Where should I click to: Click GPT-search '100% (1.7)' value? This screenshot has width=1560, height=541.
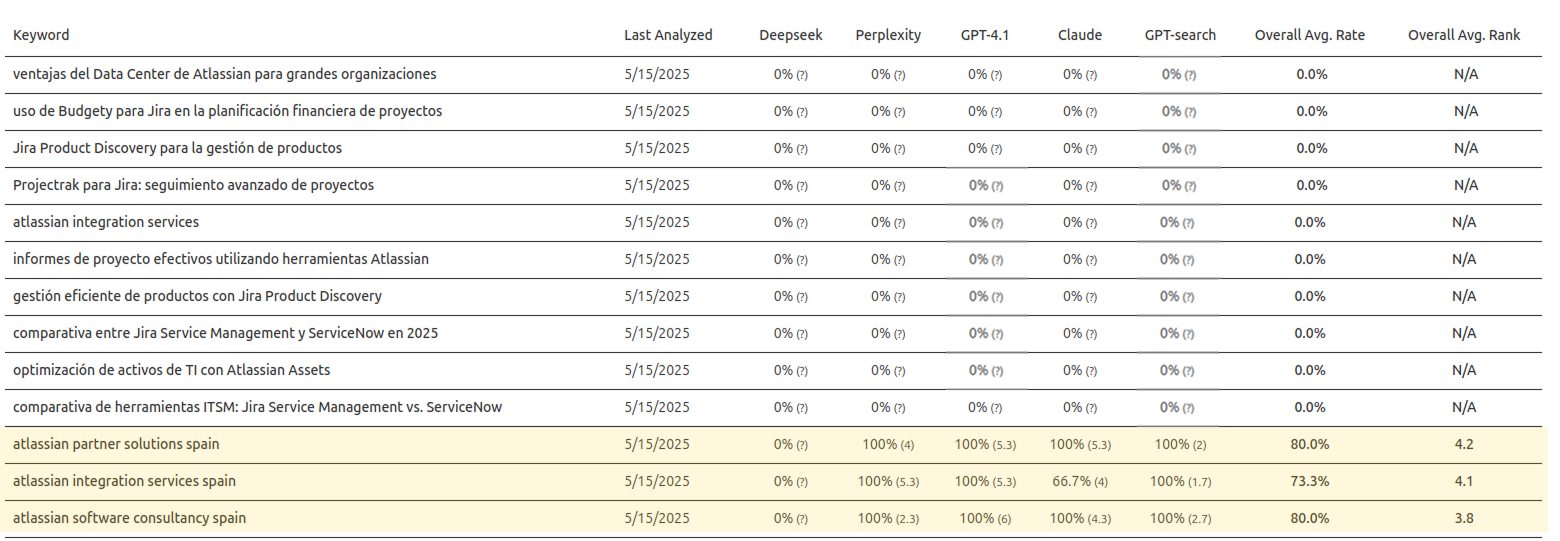(x=1180, y=481)
